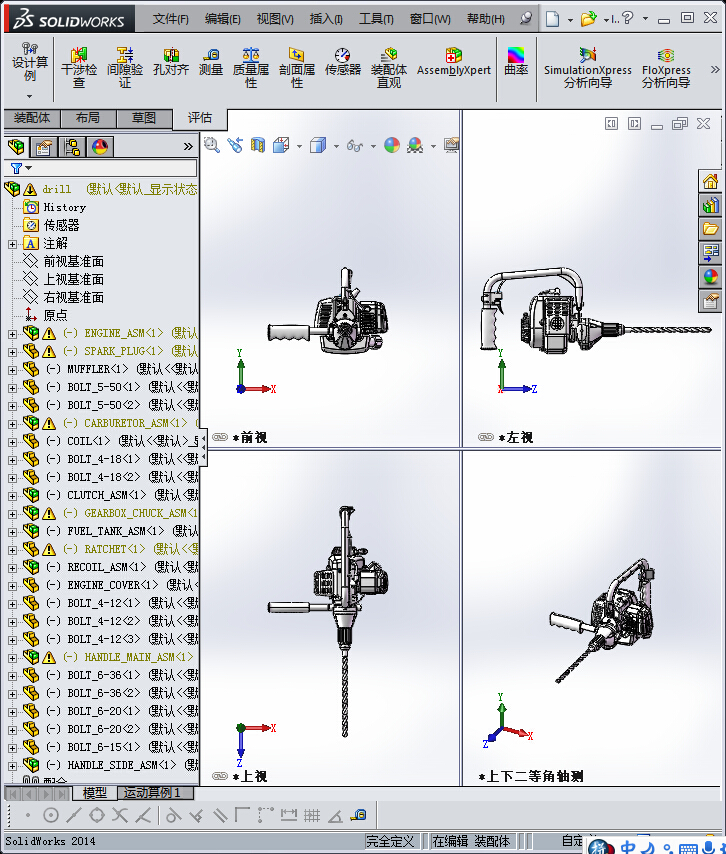
Task: Open the 编辑(E) menu
Action: click(x=222, y=19)
